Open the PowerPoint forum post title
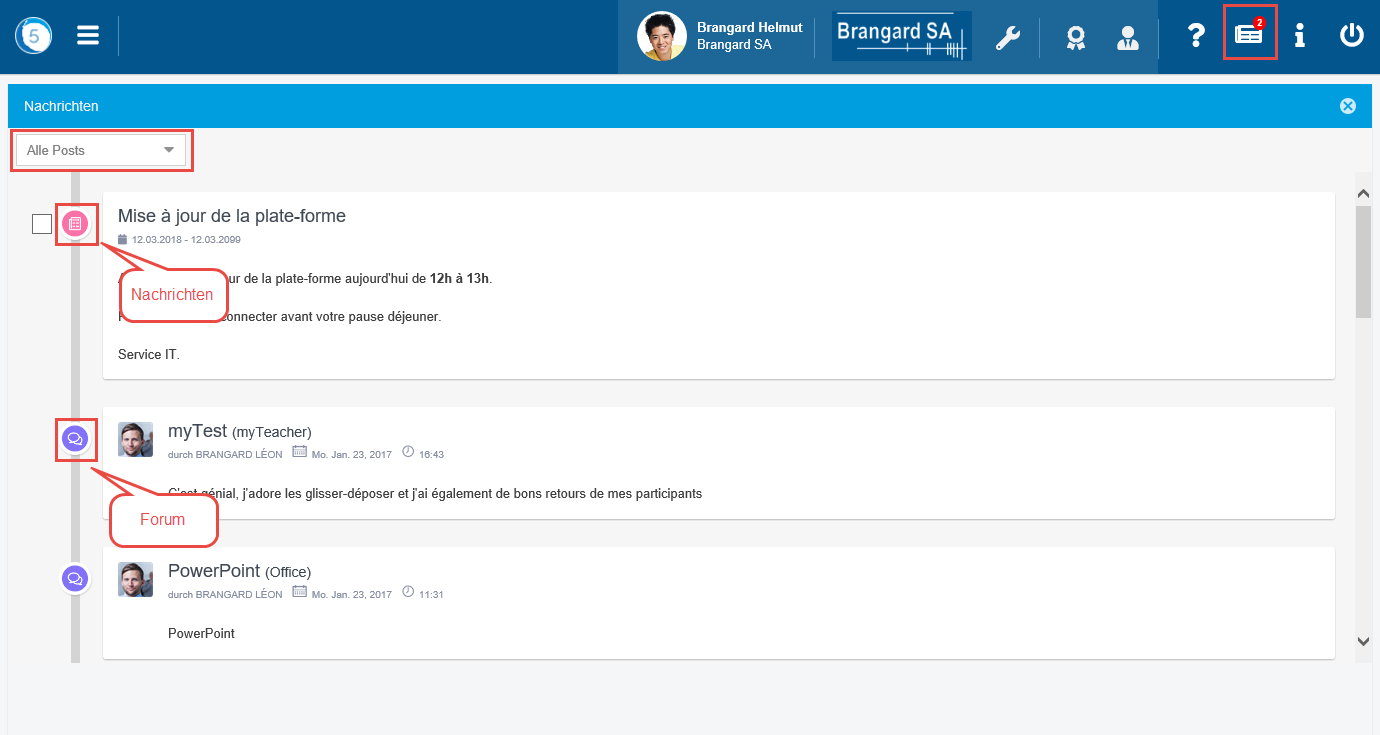The image size is (1380, 735). pyautogui.click(x=214, y=571)
